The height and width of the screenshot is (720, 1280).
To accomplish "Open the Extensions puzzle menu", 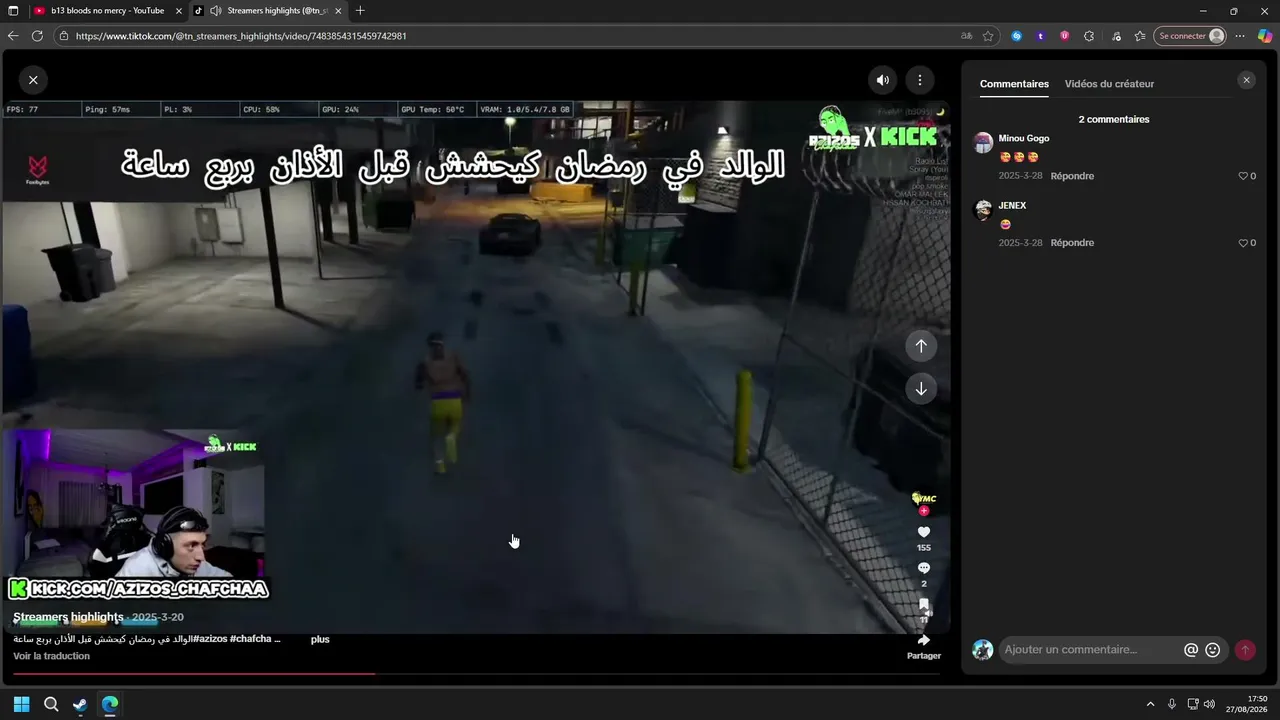I will pyautogui.click(x=1089, y=36).
